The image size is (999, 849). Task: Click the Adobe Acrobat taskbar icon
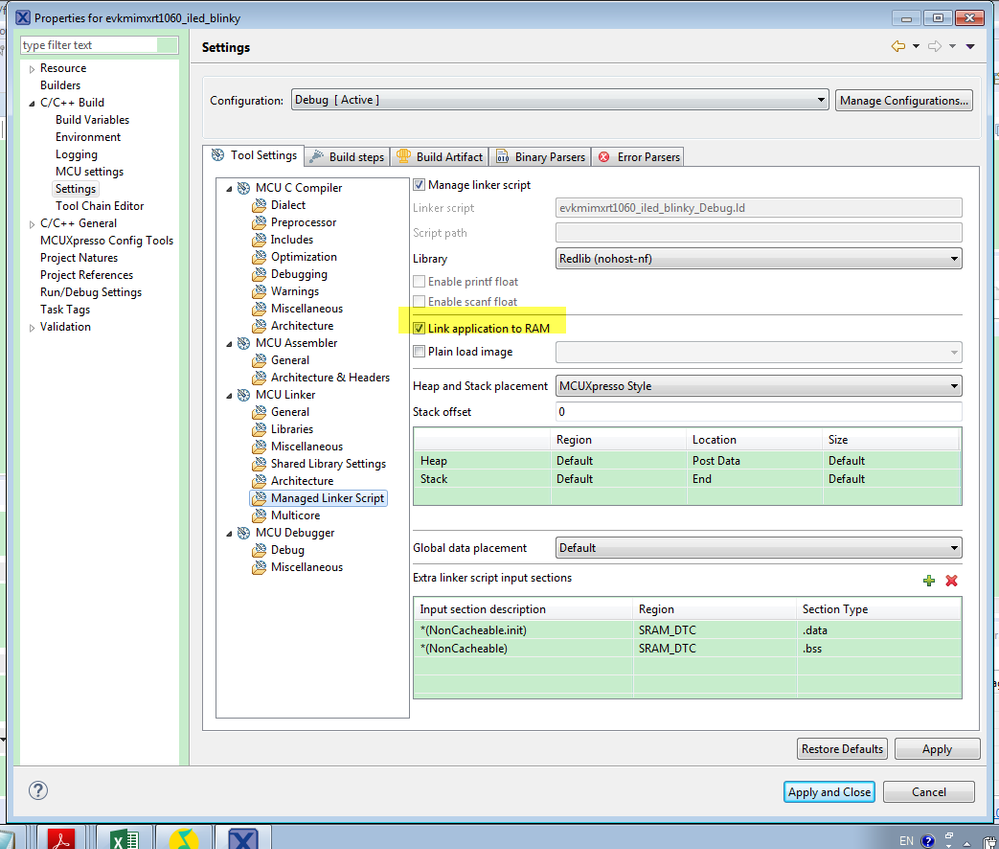pos(61,839)
